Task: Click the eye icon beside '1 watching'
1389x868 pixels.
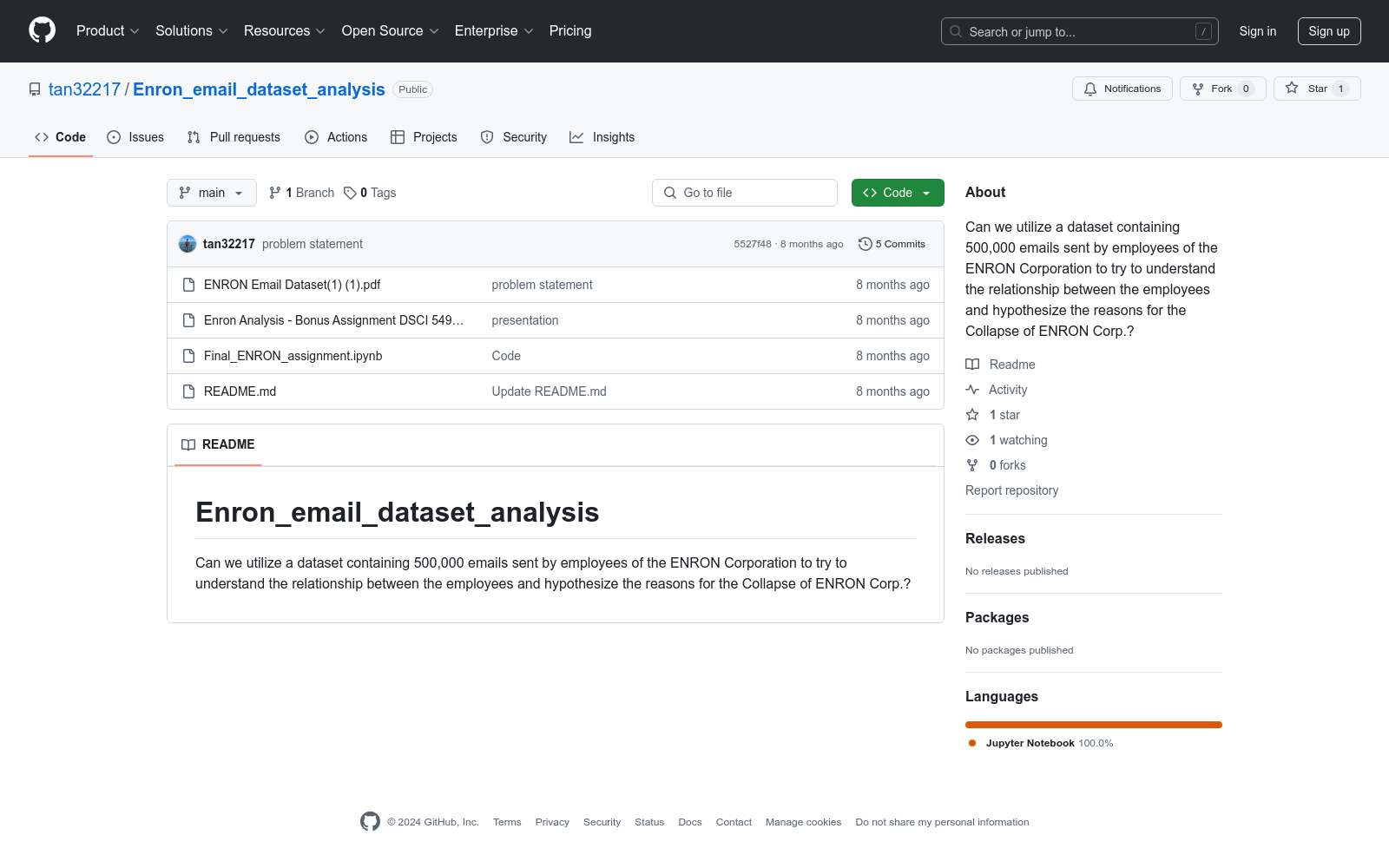Action: (972, 440)
